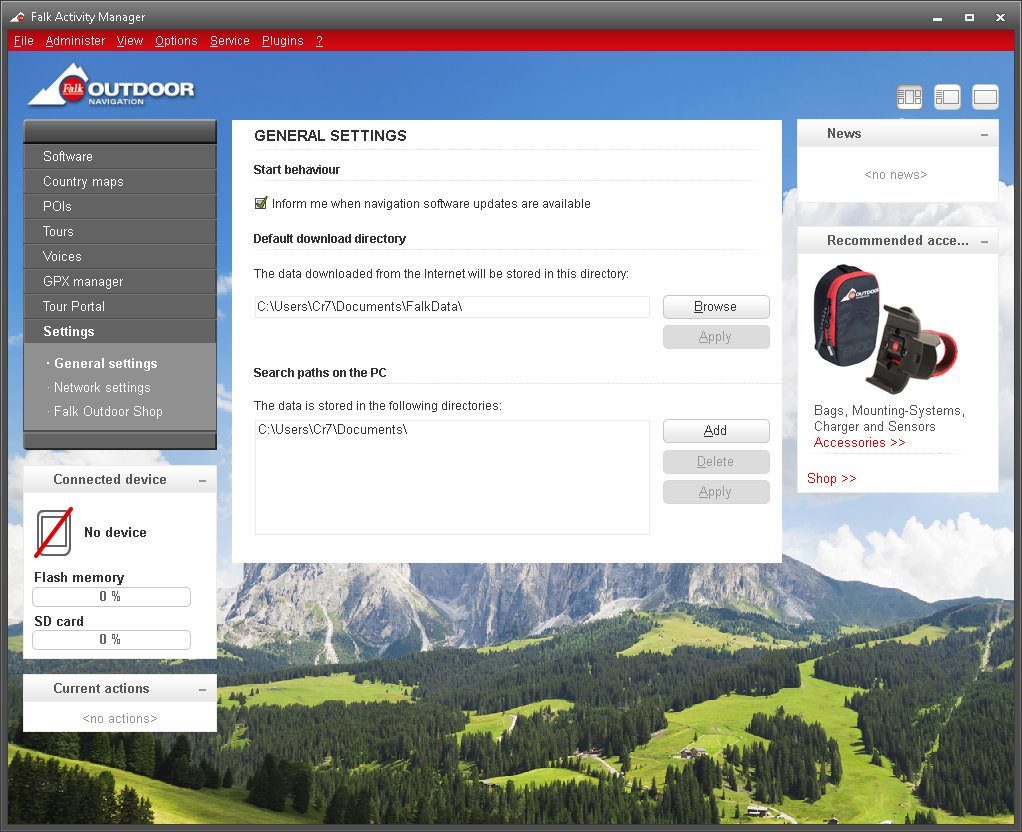Select the two-pane layout view icon
The width and height of the screenshot is (1022, 832).
click(947, 96)
